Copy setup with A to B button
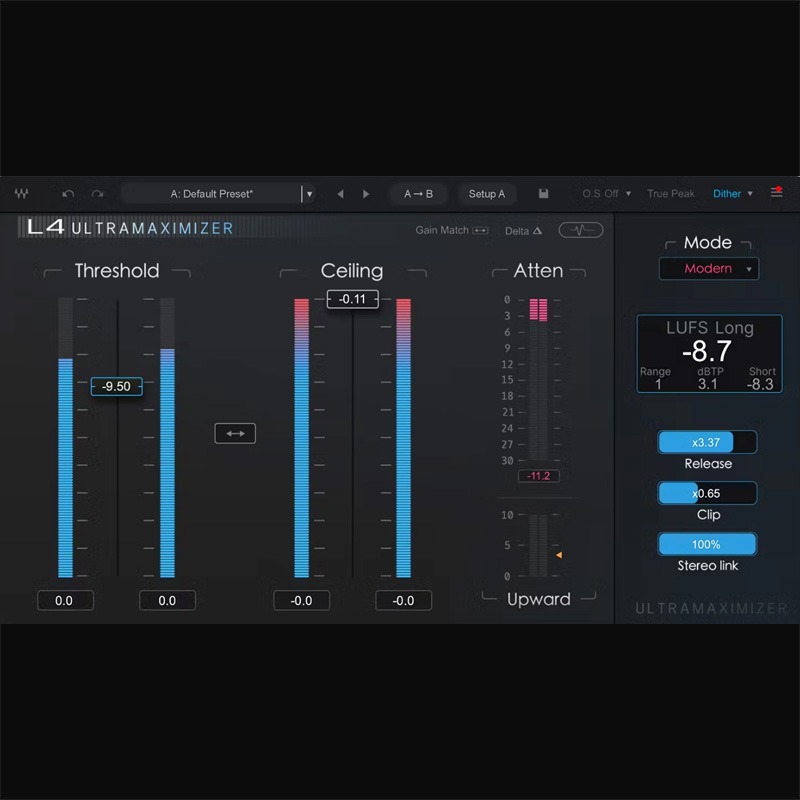The image size is (800, 800). (418, 194)
